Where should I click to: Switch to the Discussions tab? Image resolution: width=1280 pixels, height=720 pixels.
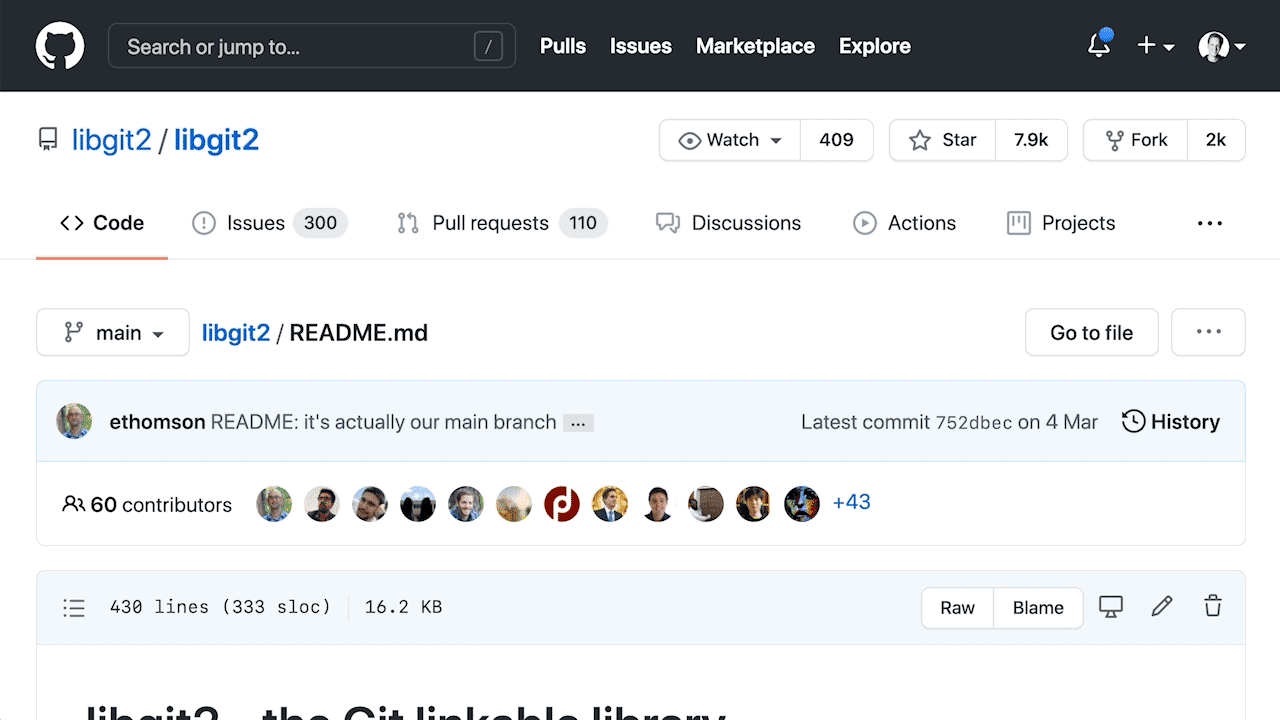[x=729, y=223]
